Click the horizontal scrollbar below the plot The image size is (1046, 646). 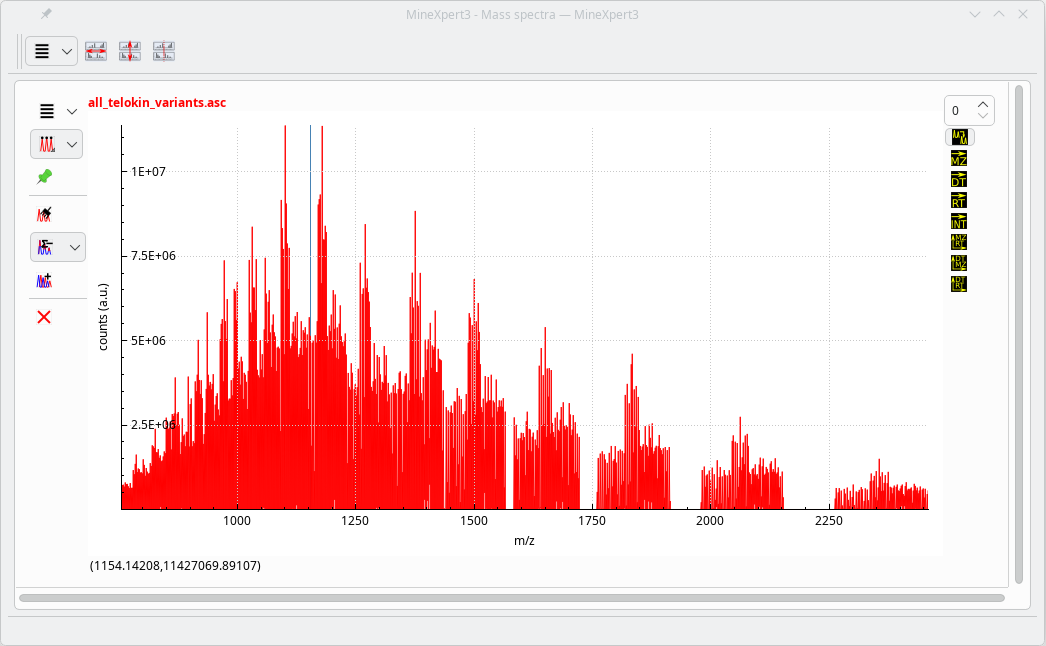coord(510,598)
